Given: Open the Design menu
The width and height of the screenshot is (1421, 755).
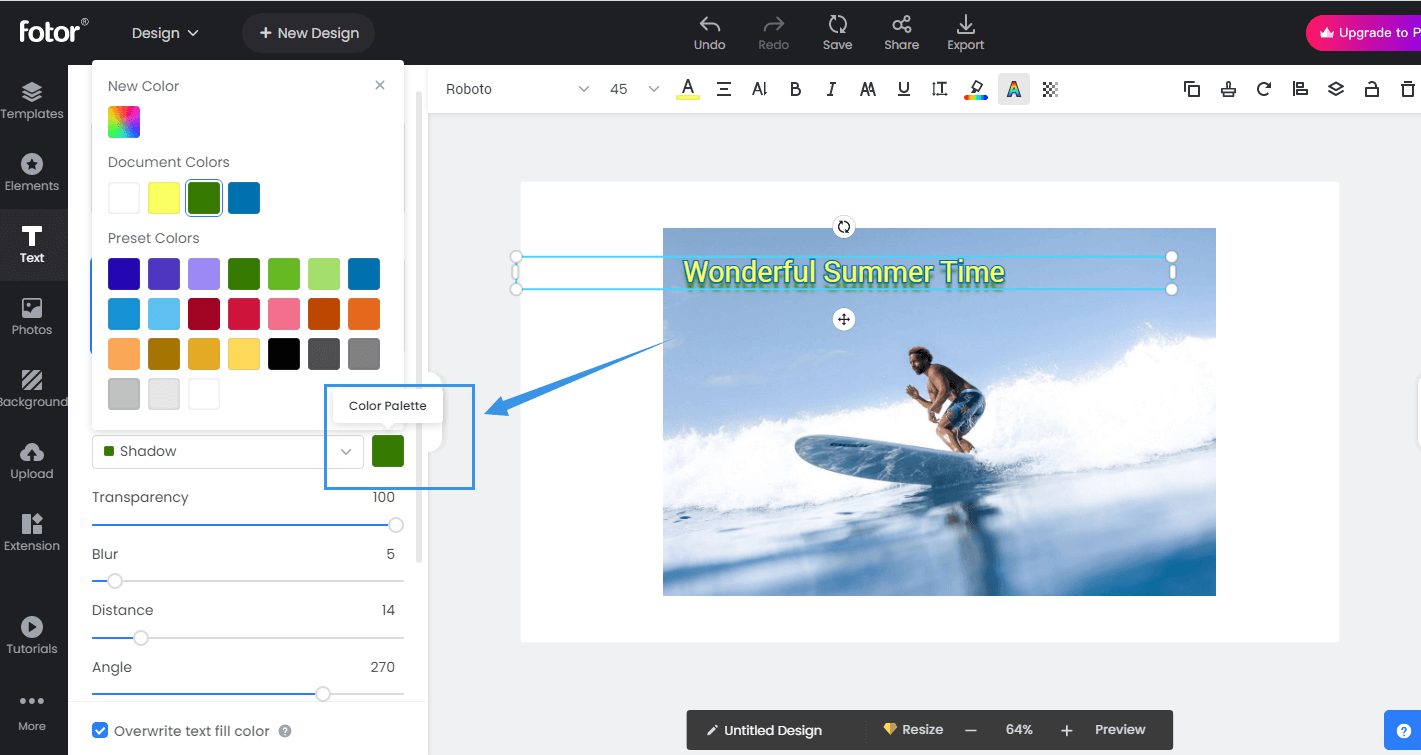Looking at the screenshot, I should pyautogui.click(x=165, y=33).
